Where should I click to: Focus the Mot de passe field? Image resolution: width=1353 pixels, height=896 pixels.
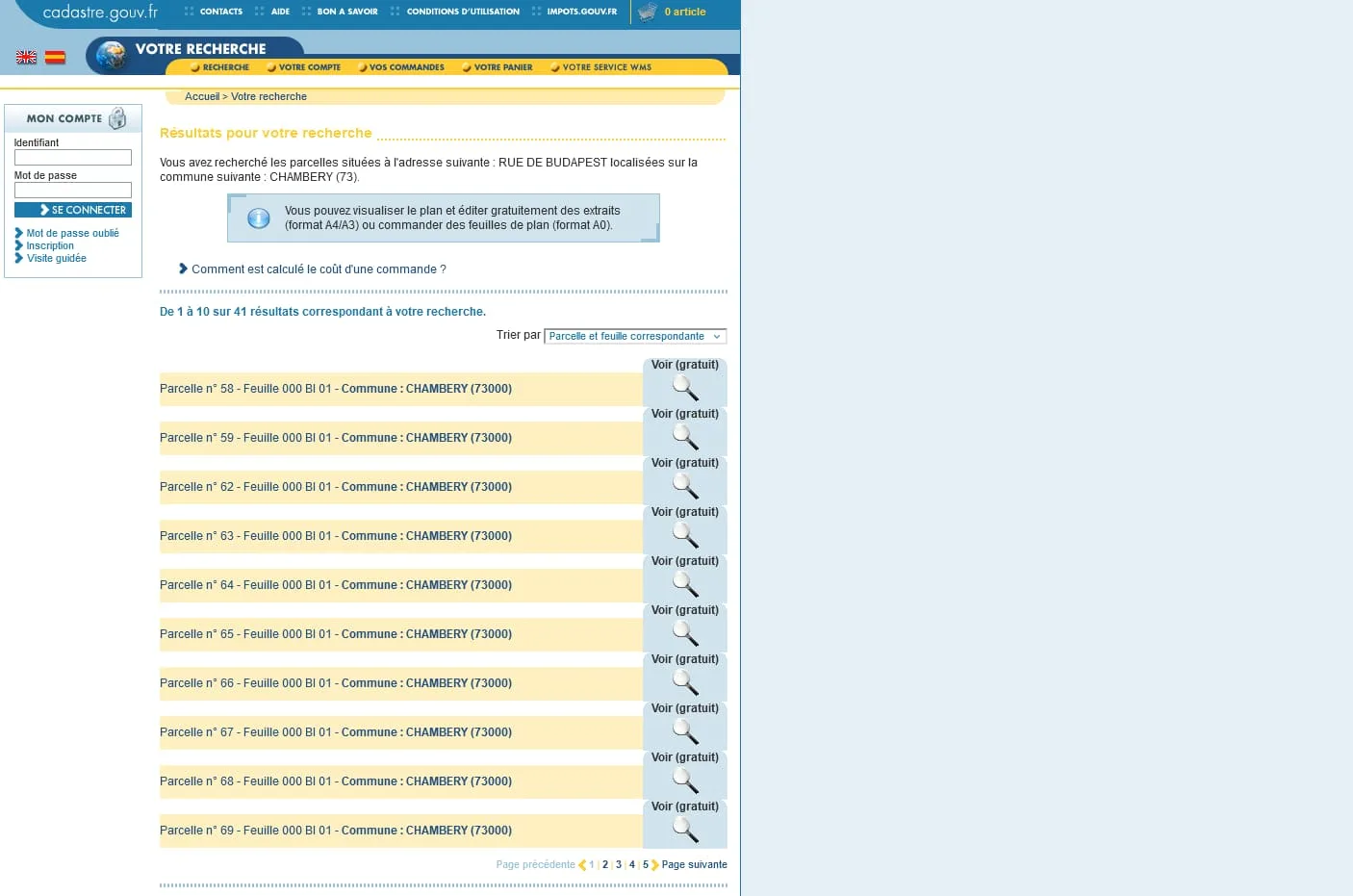(73, 191)
